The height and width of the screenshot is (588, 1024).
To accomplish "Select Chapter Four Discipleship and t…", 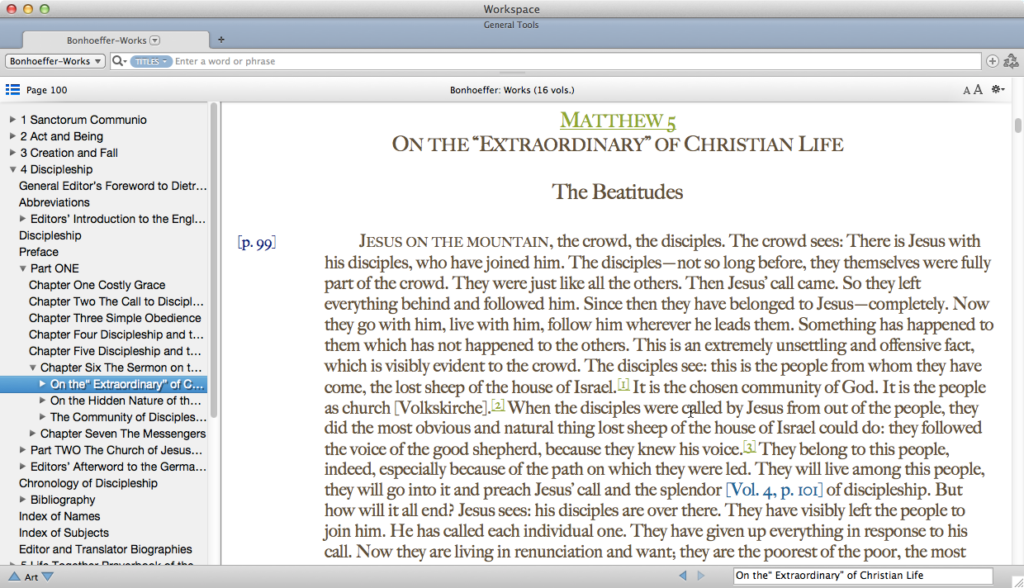I will coord(116,335).
